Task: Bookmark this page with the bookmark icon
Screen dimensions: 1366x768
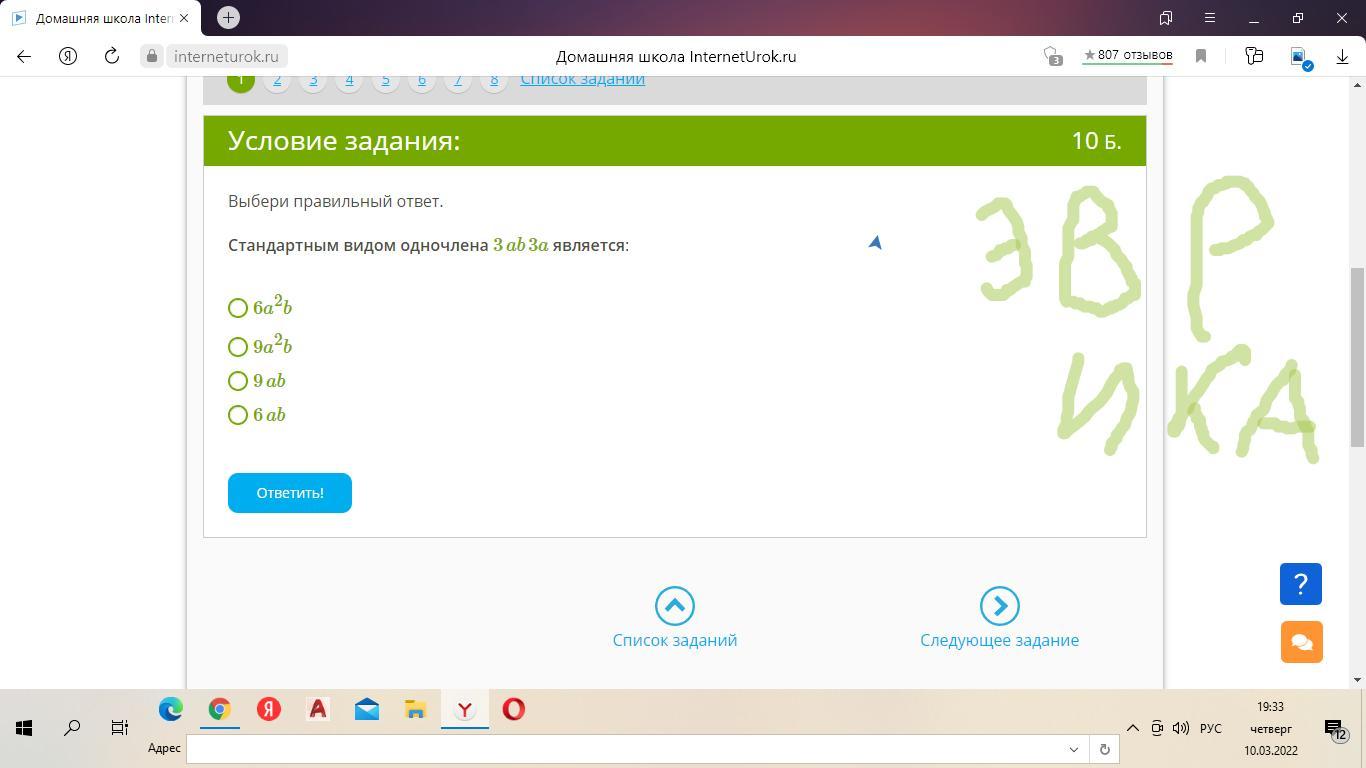Action: [x=1201, y=57]
